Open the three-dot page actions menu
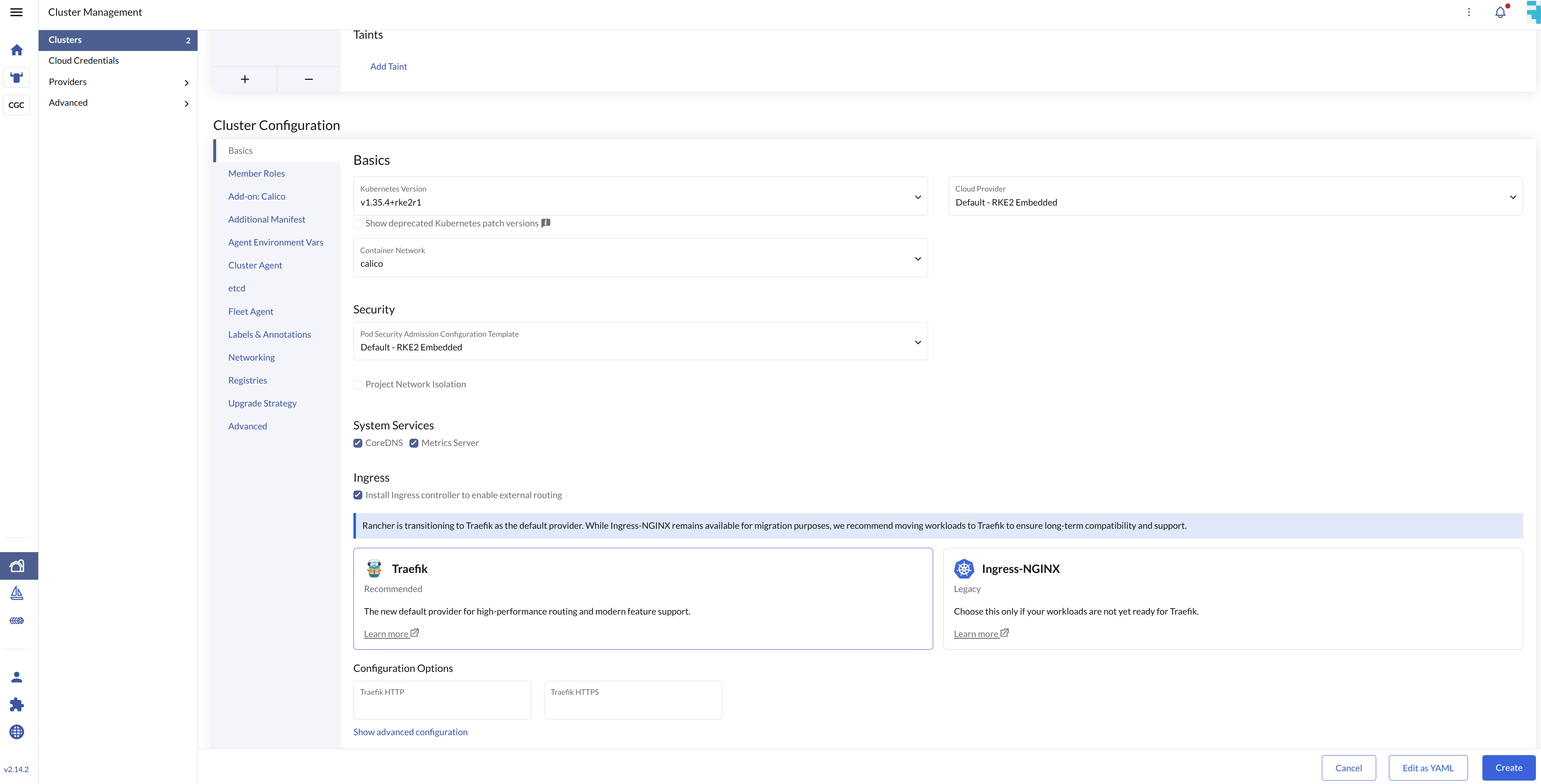This screenshot has width=1541, height=784. click(x=1469, y=12)
